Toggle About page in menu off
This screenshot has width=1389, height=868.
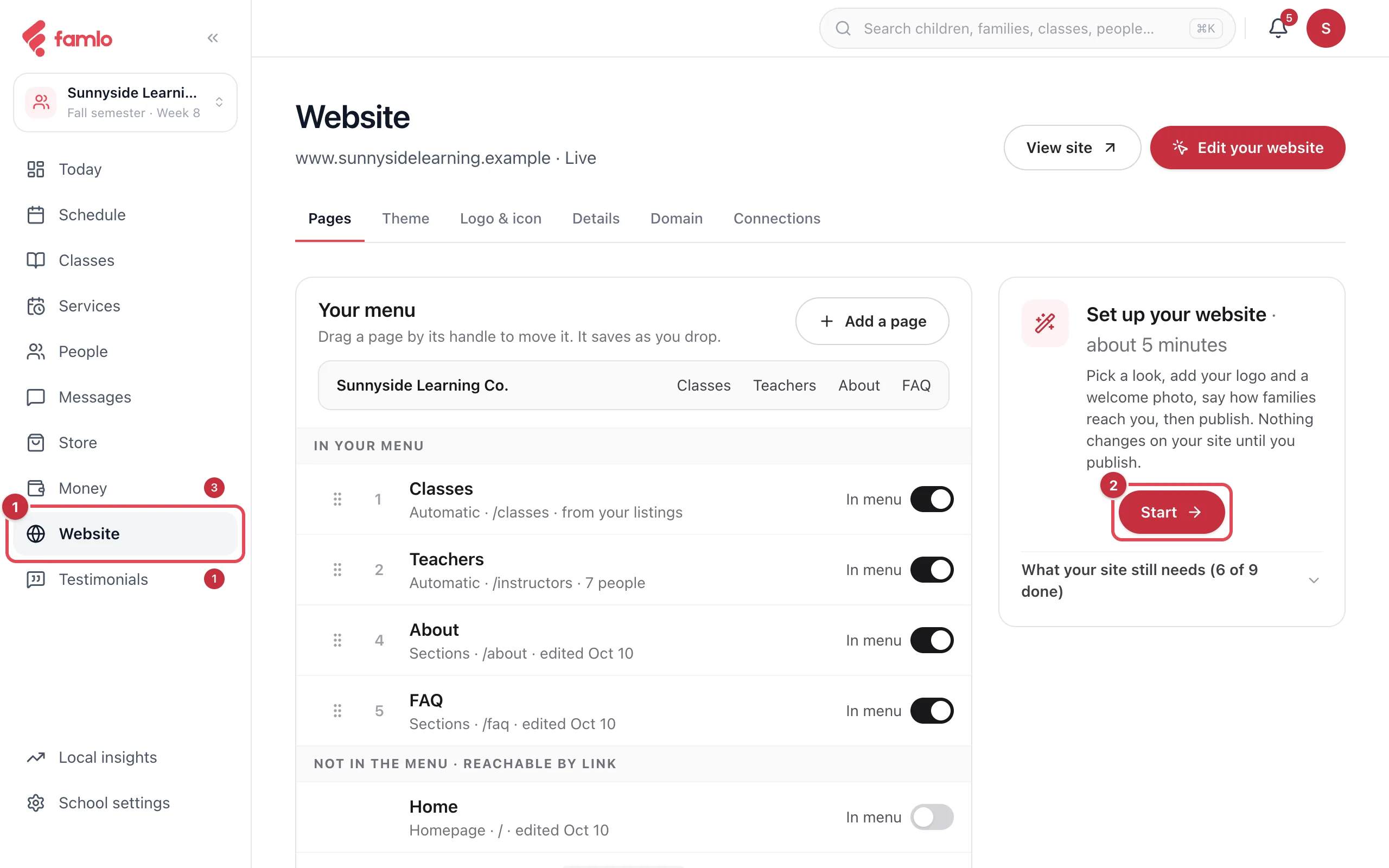coord(932,640)
